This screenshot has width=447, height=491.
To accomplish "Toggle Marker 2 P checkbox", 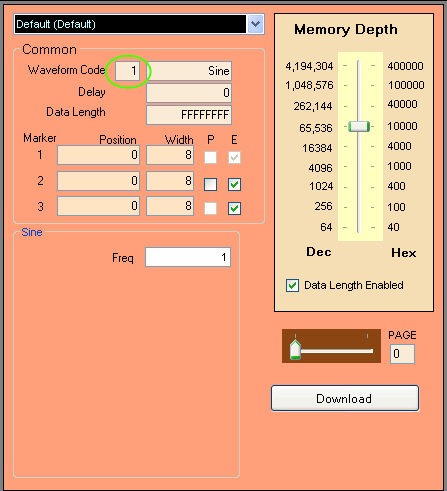I will [x=210, y=184].
